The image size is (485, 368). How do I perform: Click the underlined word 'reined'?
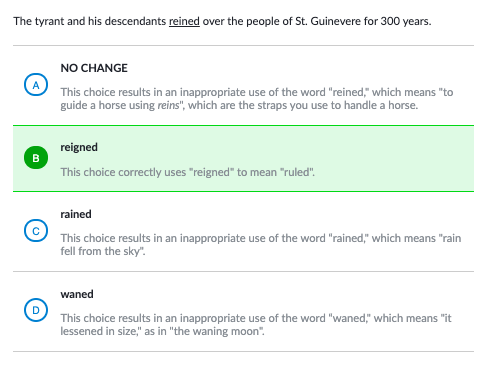184,21
